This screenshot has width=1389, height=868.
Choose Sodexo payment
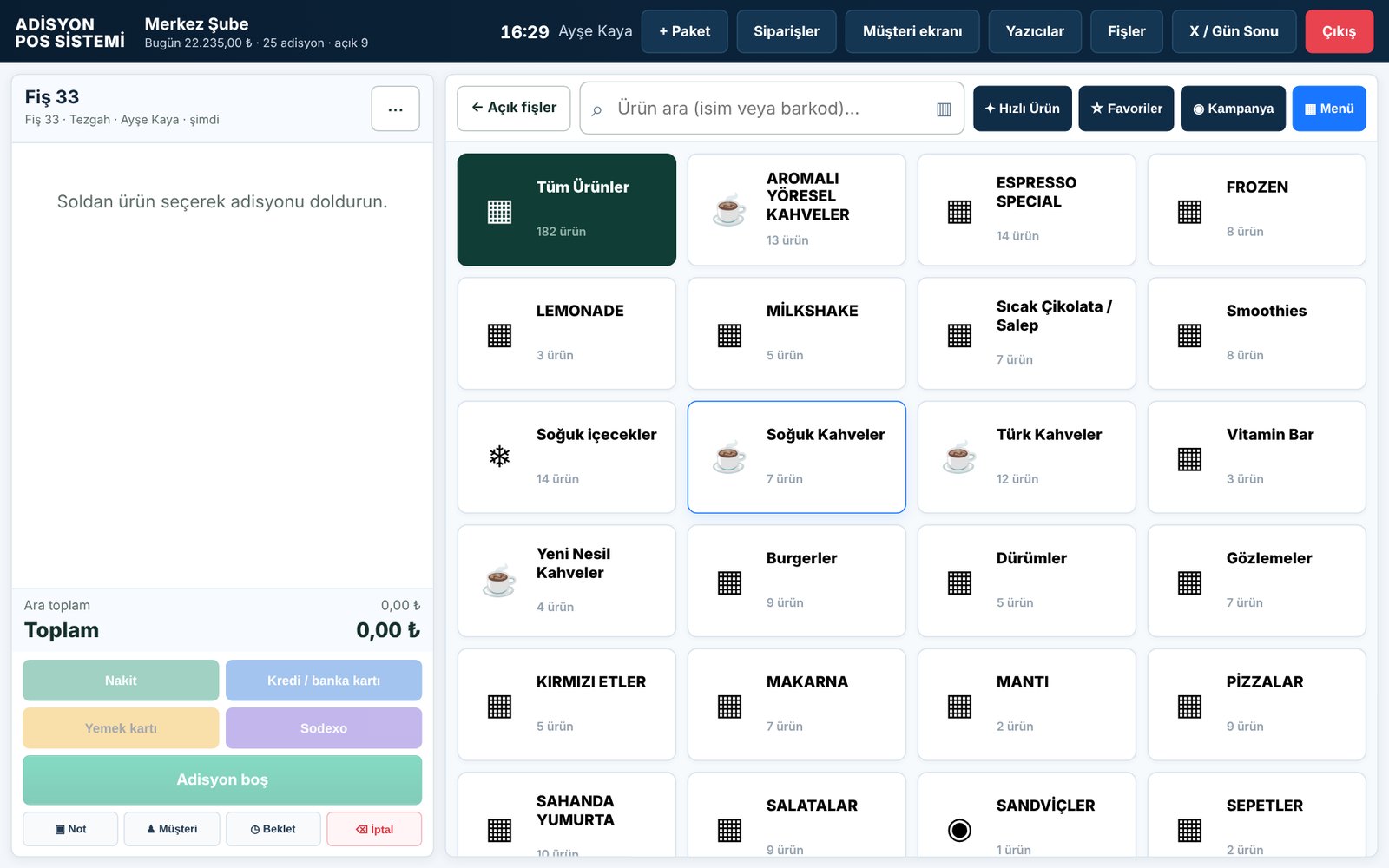(324, 728)
